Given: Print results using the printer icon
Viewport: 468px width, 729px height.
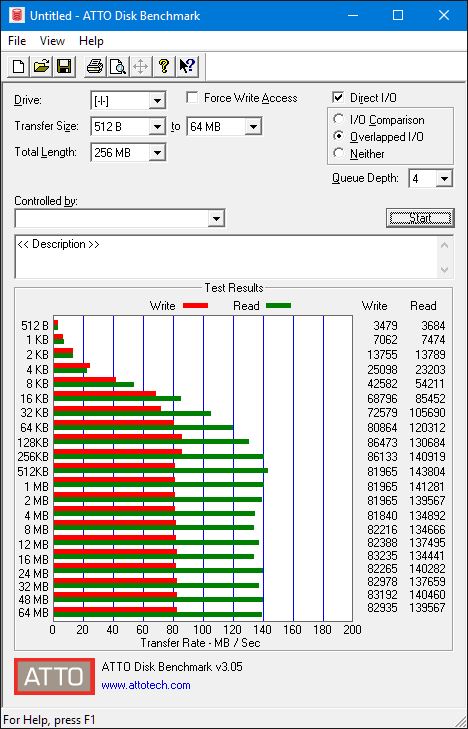Looking at the screenshot, I should click(x=95, y=66).
